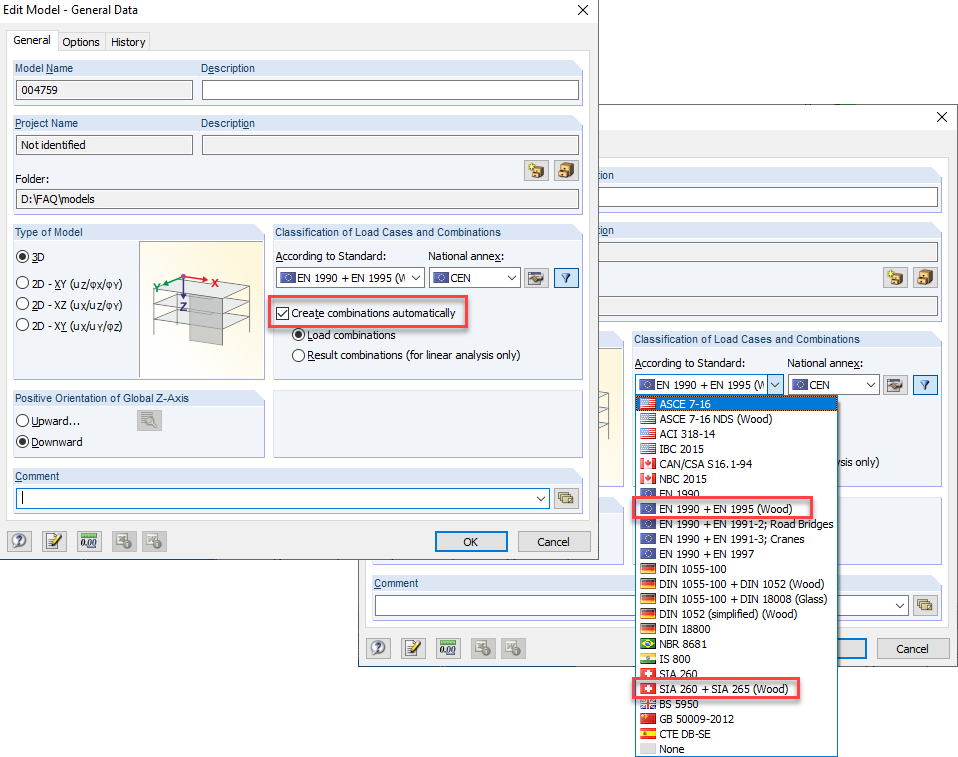Click the edit standards icon next to CEN
958x757 pixels.
click(x=536, y=277)
